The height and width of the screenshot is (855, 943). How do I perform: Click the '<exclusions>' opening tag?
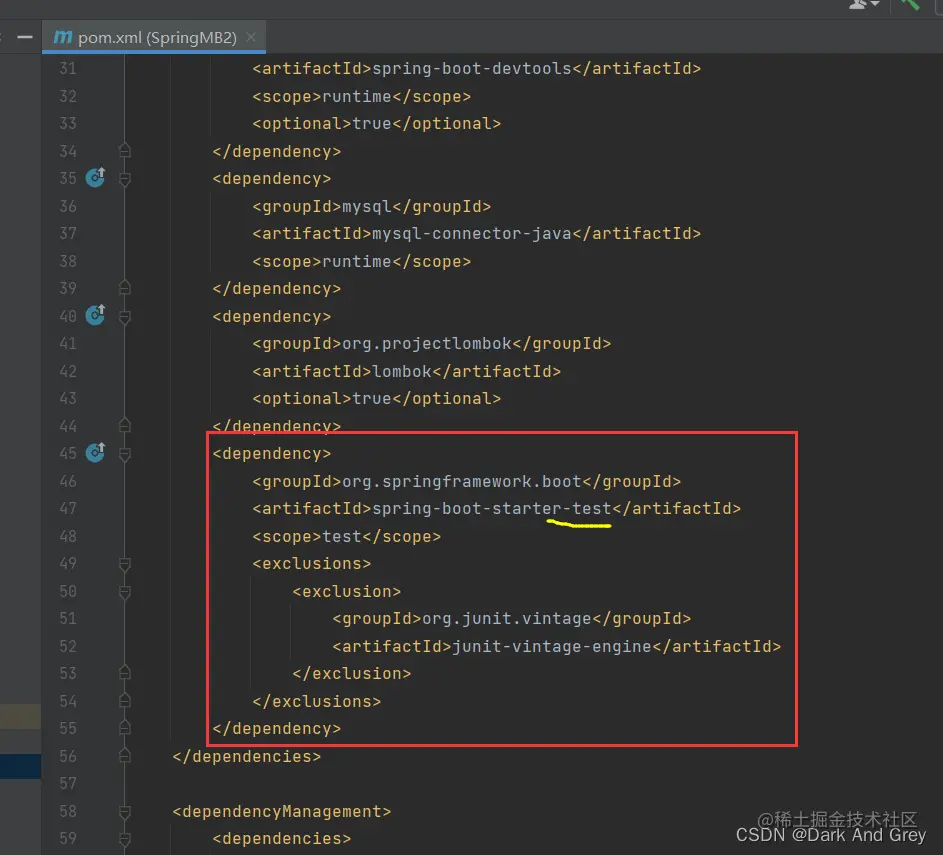click(x=312, y=563)
